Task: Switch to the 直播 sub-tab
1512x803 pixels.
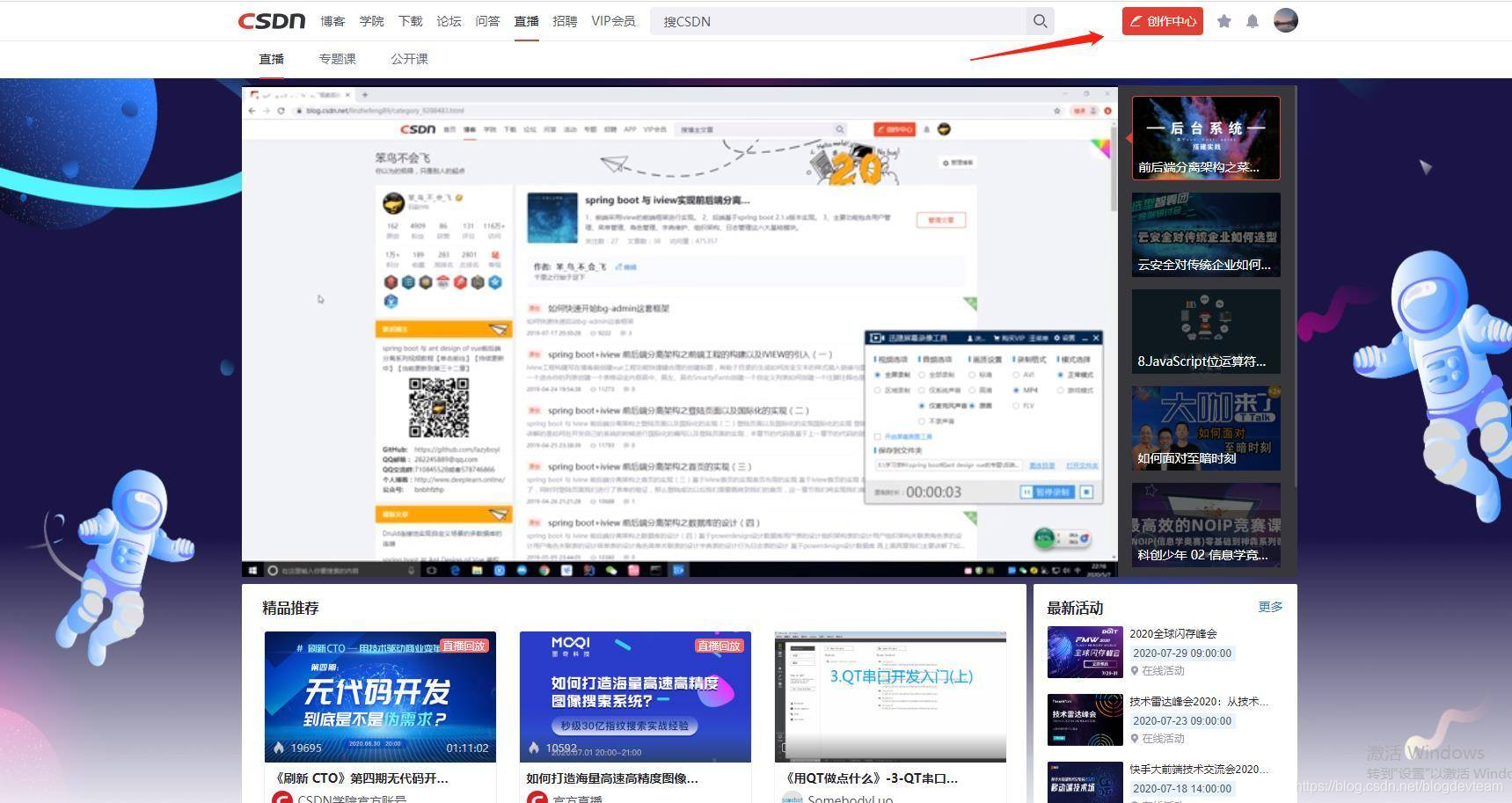Action: [271, 59]
